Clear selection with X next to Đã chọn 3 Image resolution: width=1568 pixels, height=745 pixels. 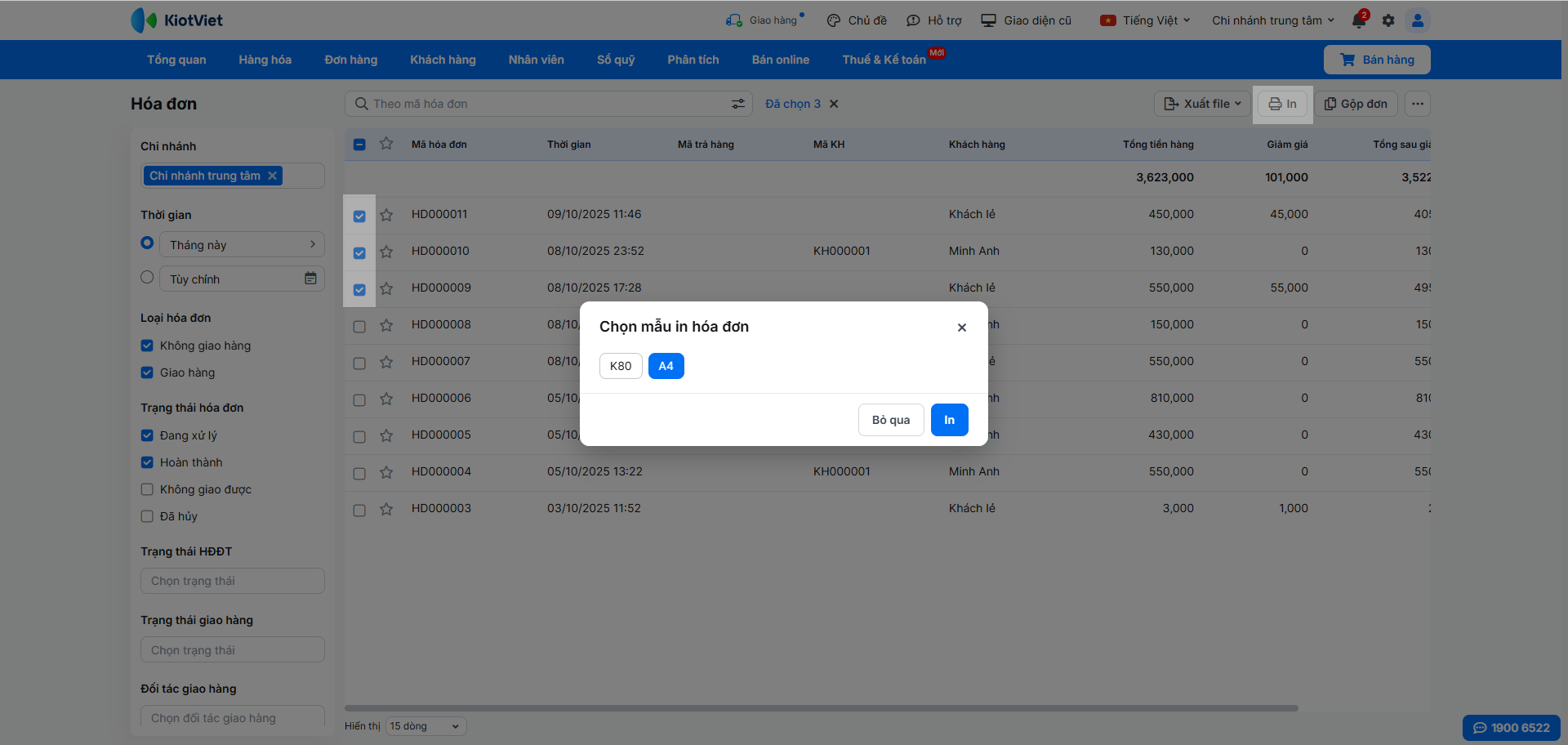pos(834,104)
